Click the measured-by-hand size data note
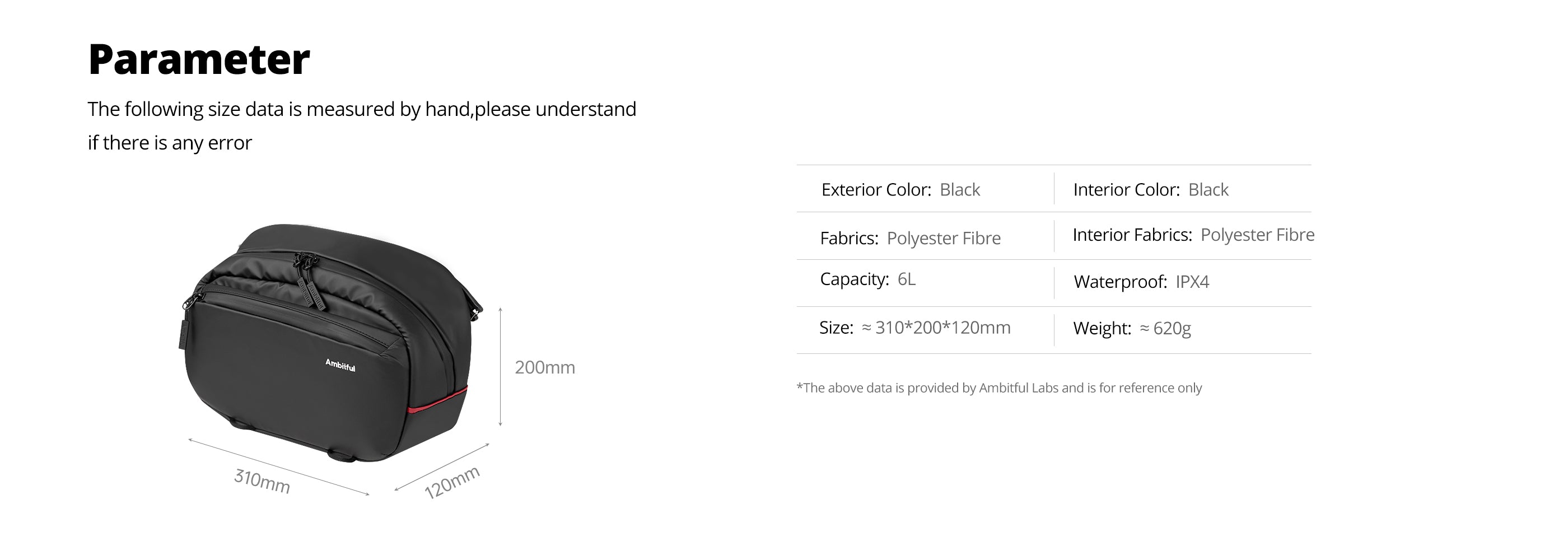Screen dimensions: 1568x560 pyautogui.click(x=362, y=110)
